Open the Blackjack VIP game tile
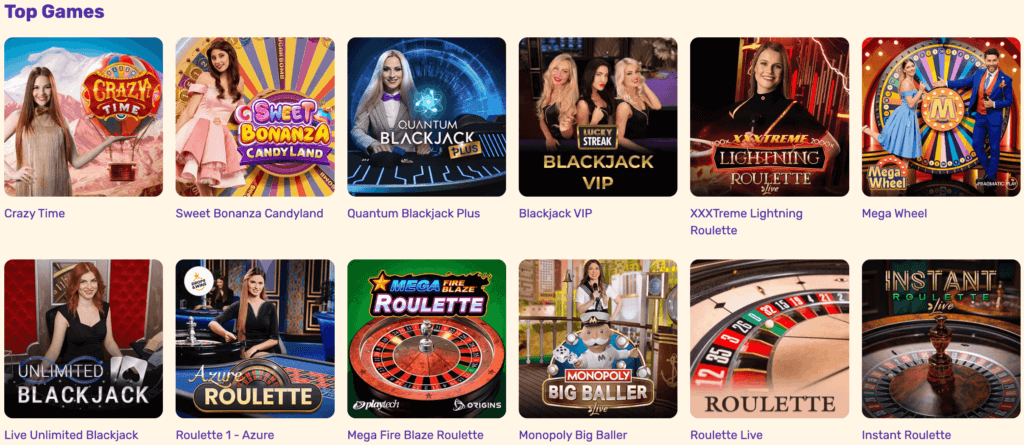 click(x=598, y=117)
